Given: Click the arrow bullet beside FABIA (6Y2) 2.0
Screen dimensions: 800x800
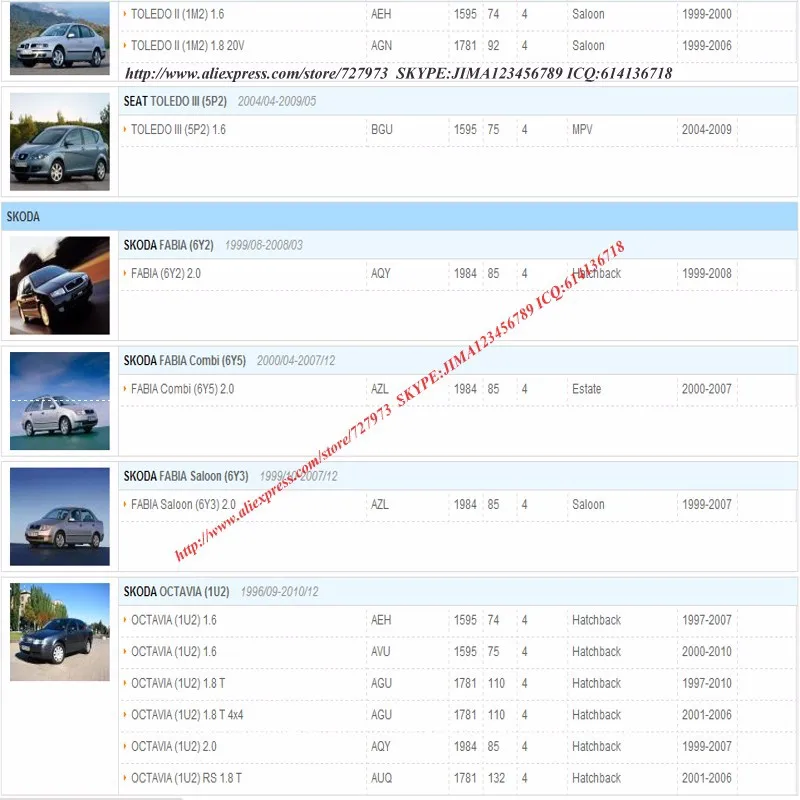Looking at the screenshot, I should (125, 273).
